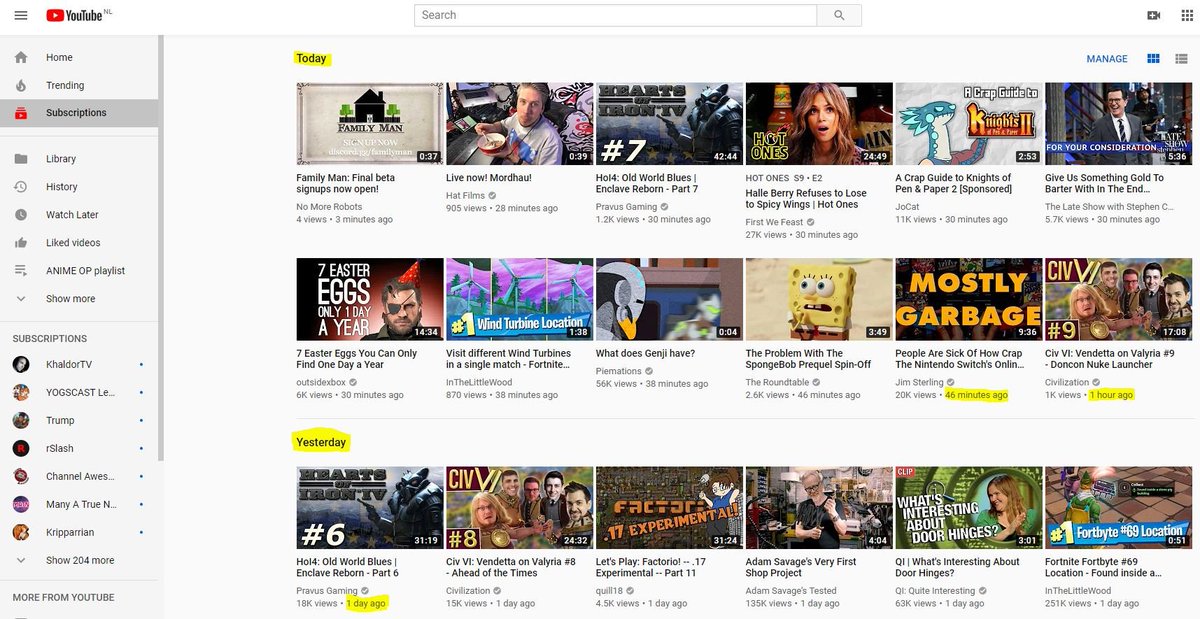Open Civ VI Vendetta #9 thumbnail
Image resolution: width=1200 pixels, height=619 pixels.
pyautogui.click(x=1118, y=299)
